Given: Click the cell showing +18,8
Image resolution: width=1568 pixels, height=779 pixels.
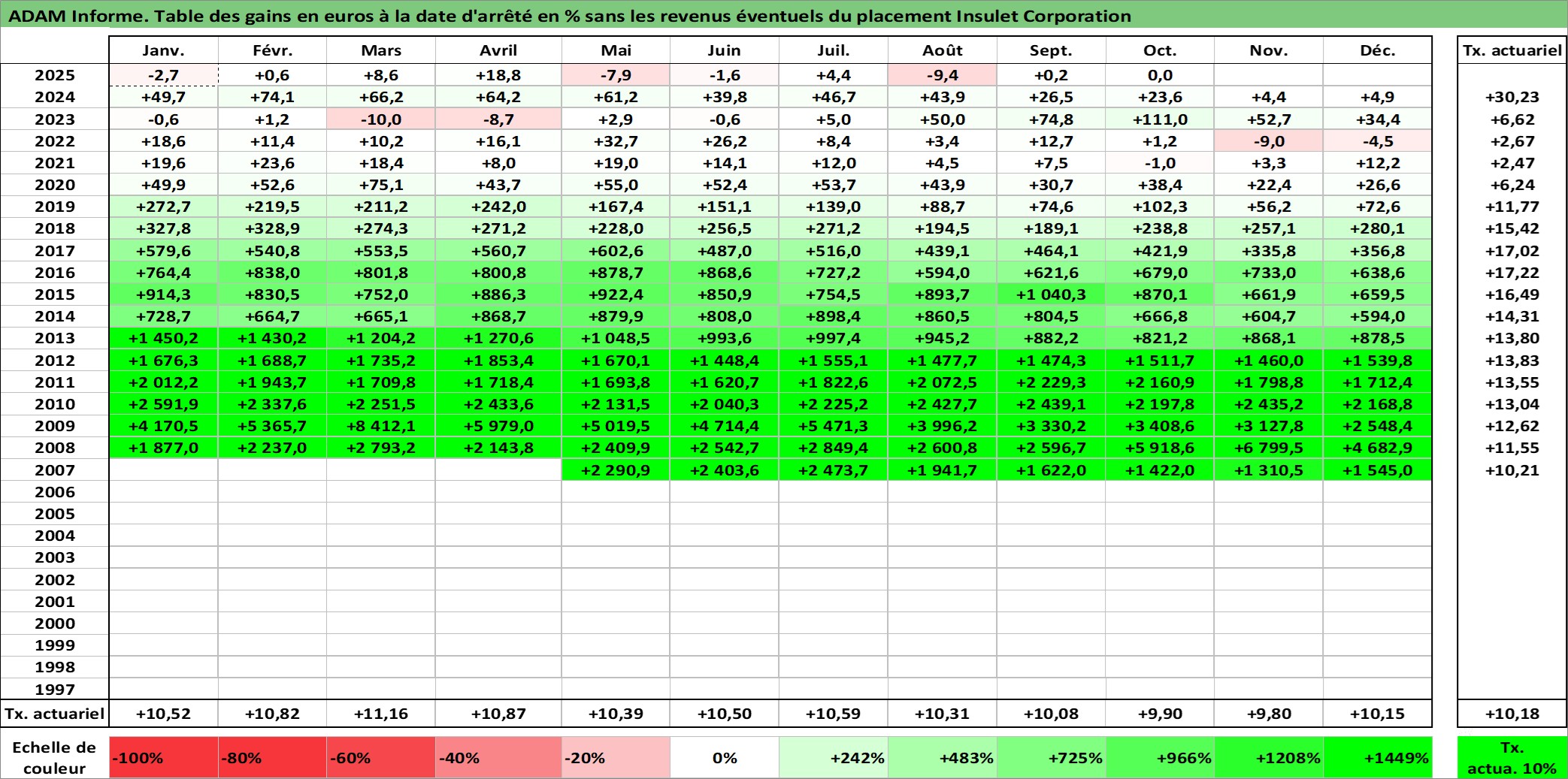Looking at the screenshot, I should pos(498,75).
